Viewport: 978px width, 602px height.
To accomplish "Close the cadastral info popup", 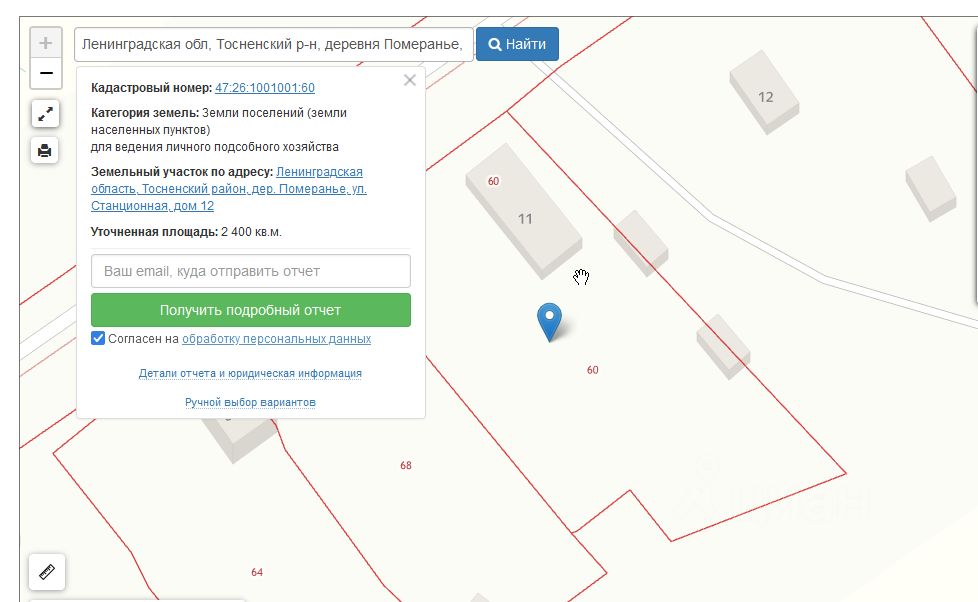I will [410, 80].
